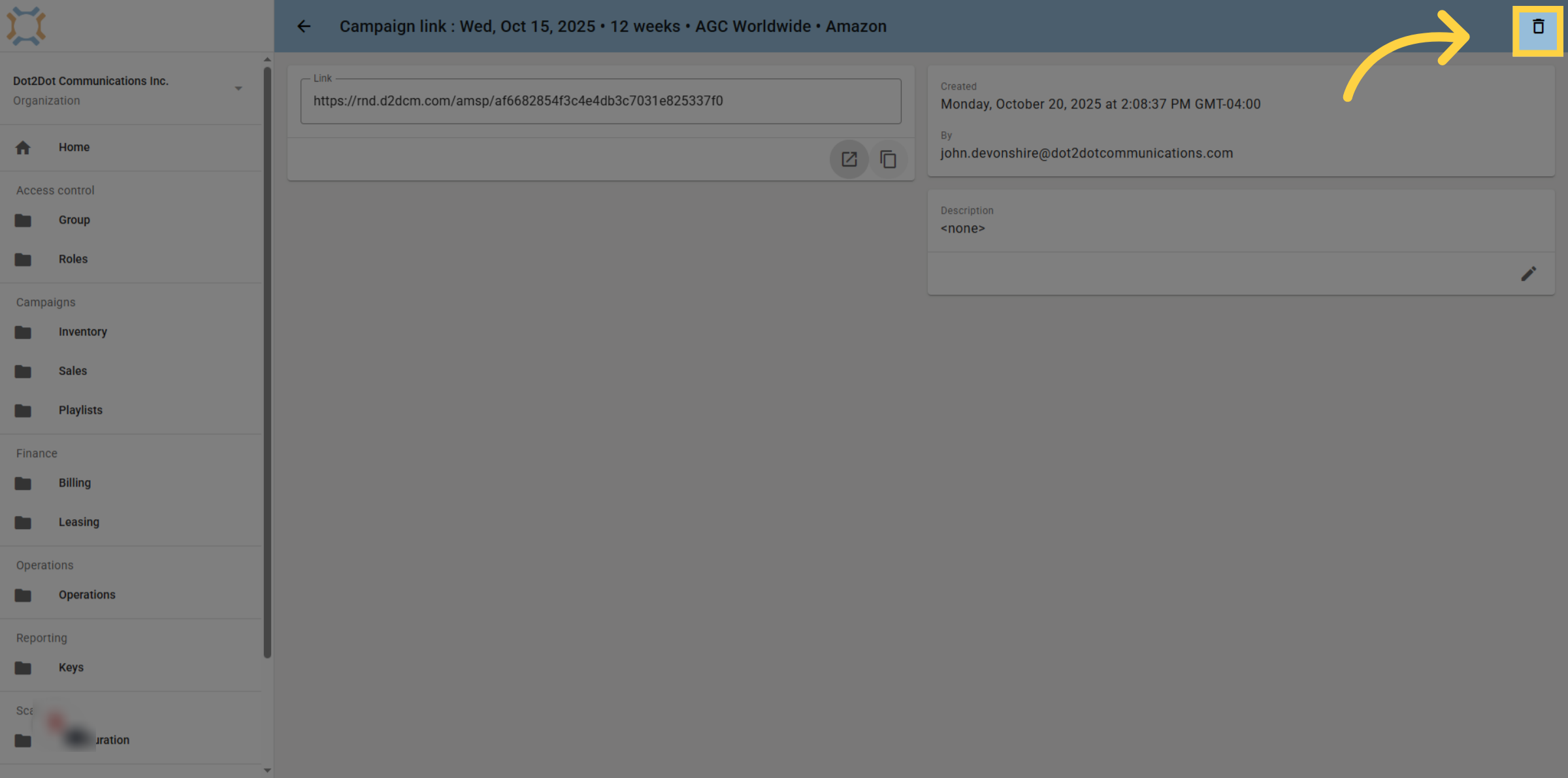1568x778 pixels.
Task: Open the Home menu item
Action: point(131,148)
